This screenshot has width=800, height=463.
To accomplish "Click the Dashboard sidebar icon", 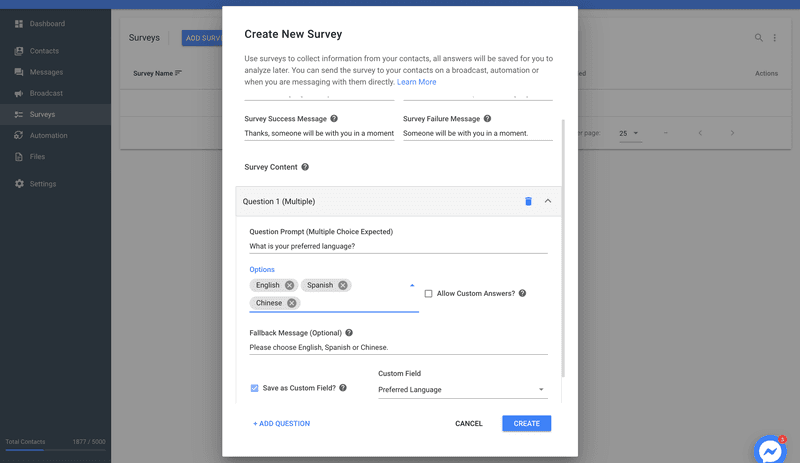I will click(19, 23).
